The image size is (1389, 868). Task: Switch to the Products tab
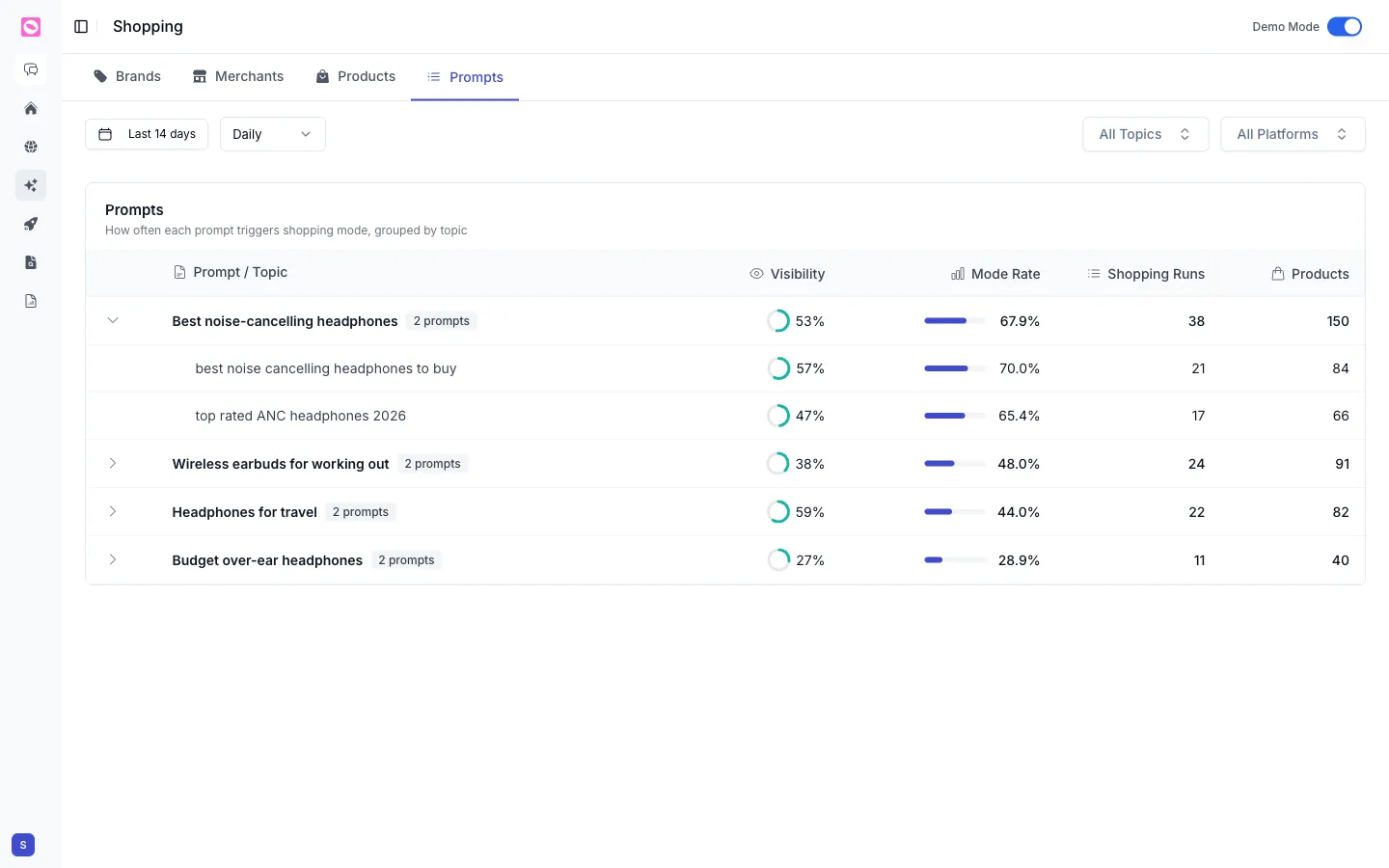pyautogui.click(x=356, y=76)
